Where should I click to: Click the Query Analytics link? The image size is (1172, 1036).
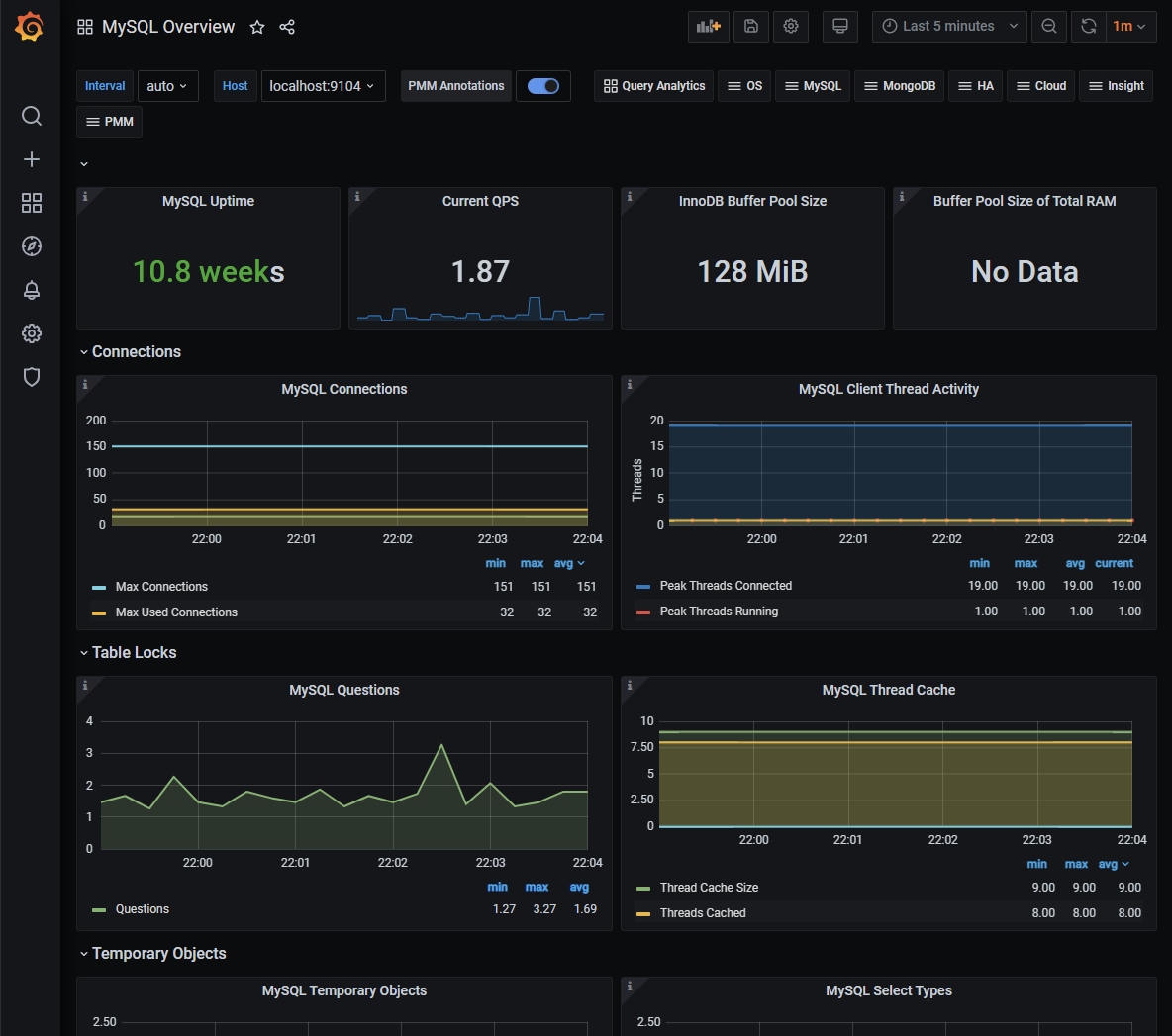[x=654, y=86]
